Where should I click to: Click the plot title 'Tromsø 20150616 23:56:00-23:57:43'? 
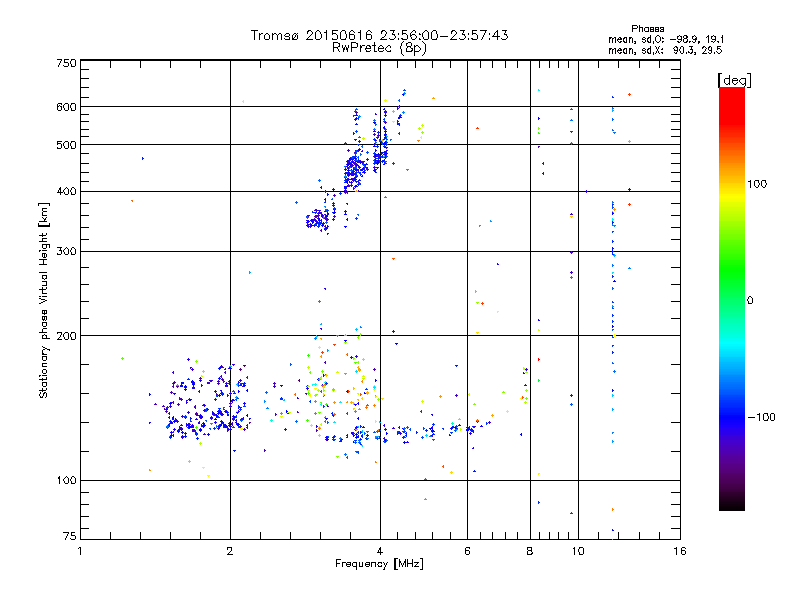[x=379, y=35]
